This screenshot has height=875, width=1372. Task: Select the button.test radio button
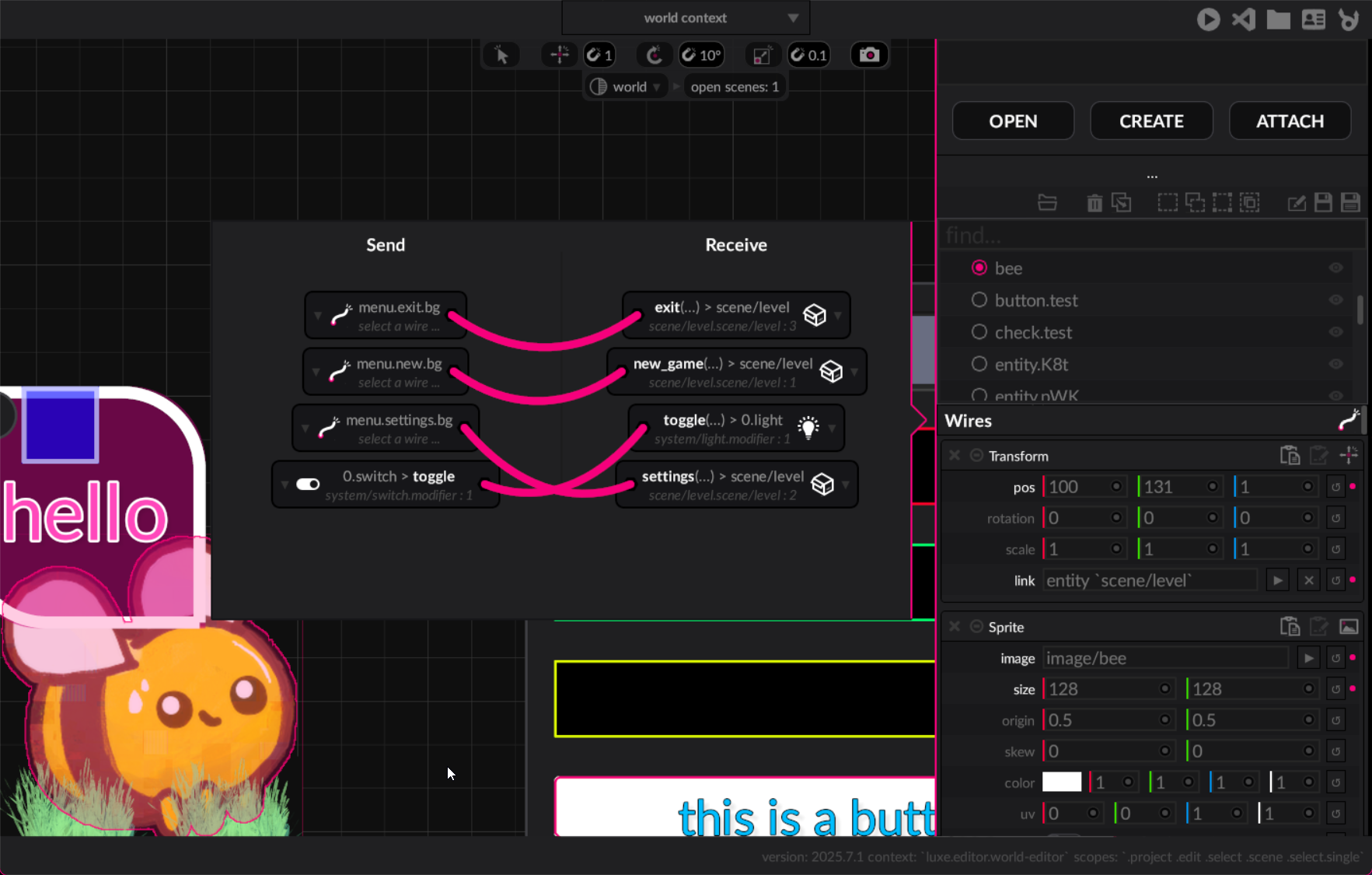979,300
